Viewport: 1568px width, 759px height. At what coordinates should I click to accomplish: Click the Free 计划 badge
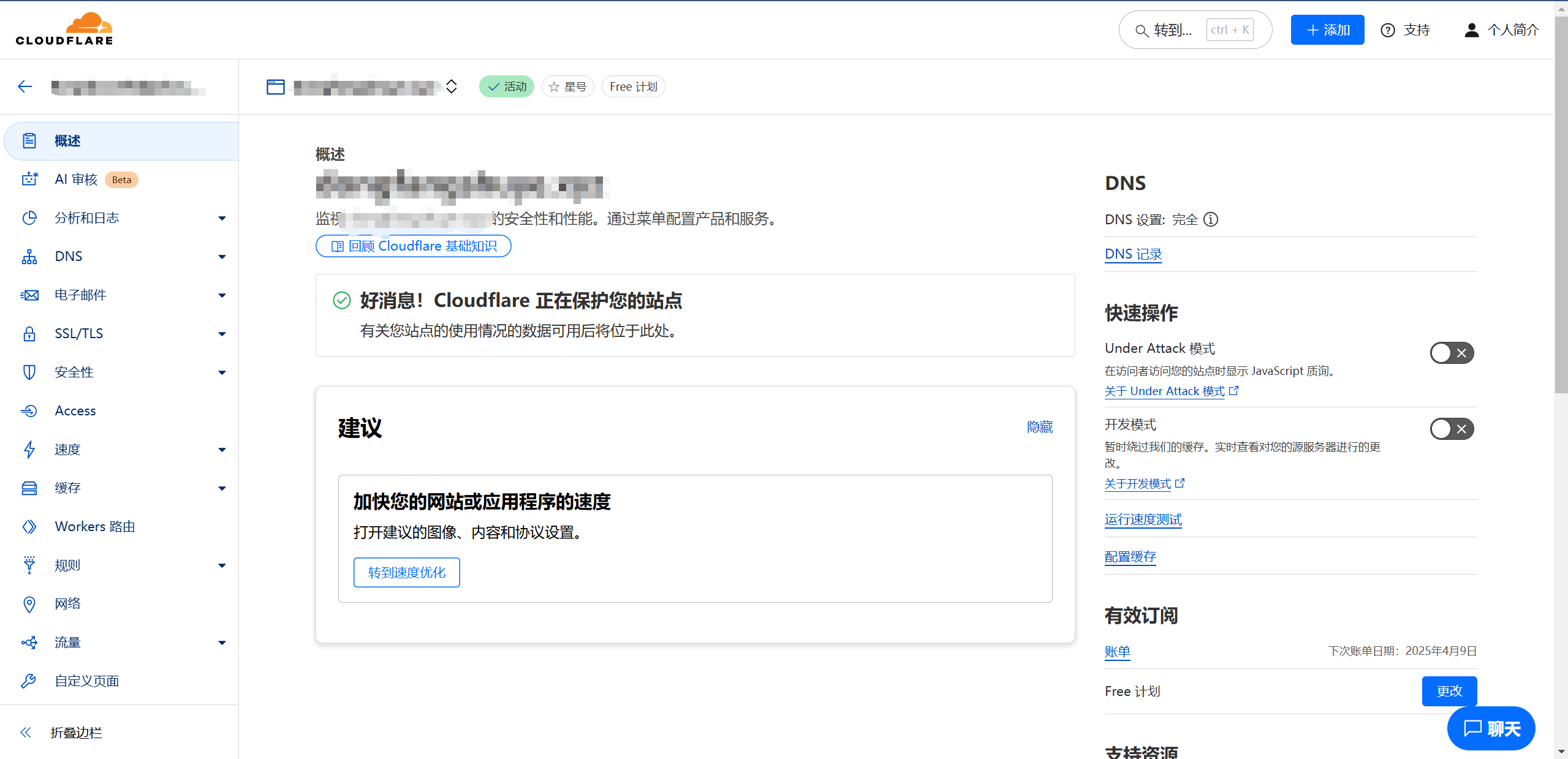pos(634,87)
